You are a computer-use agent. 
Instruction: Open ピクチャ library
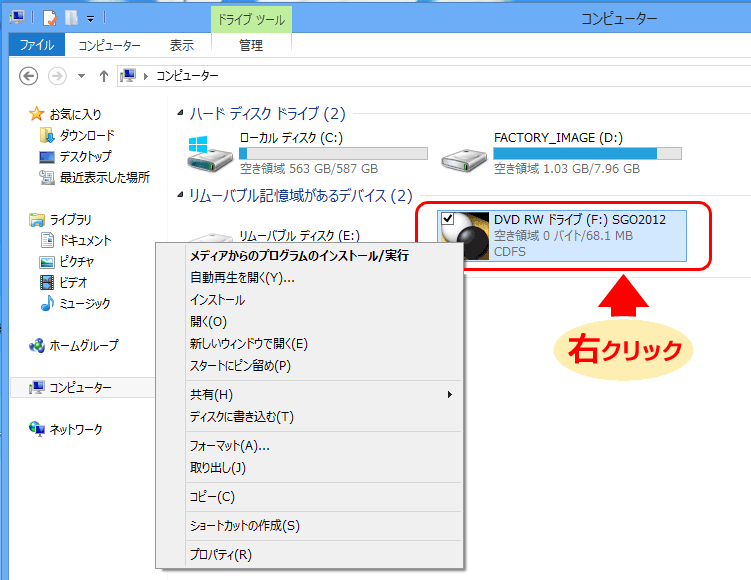tap(77, 262)
